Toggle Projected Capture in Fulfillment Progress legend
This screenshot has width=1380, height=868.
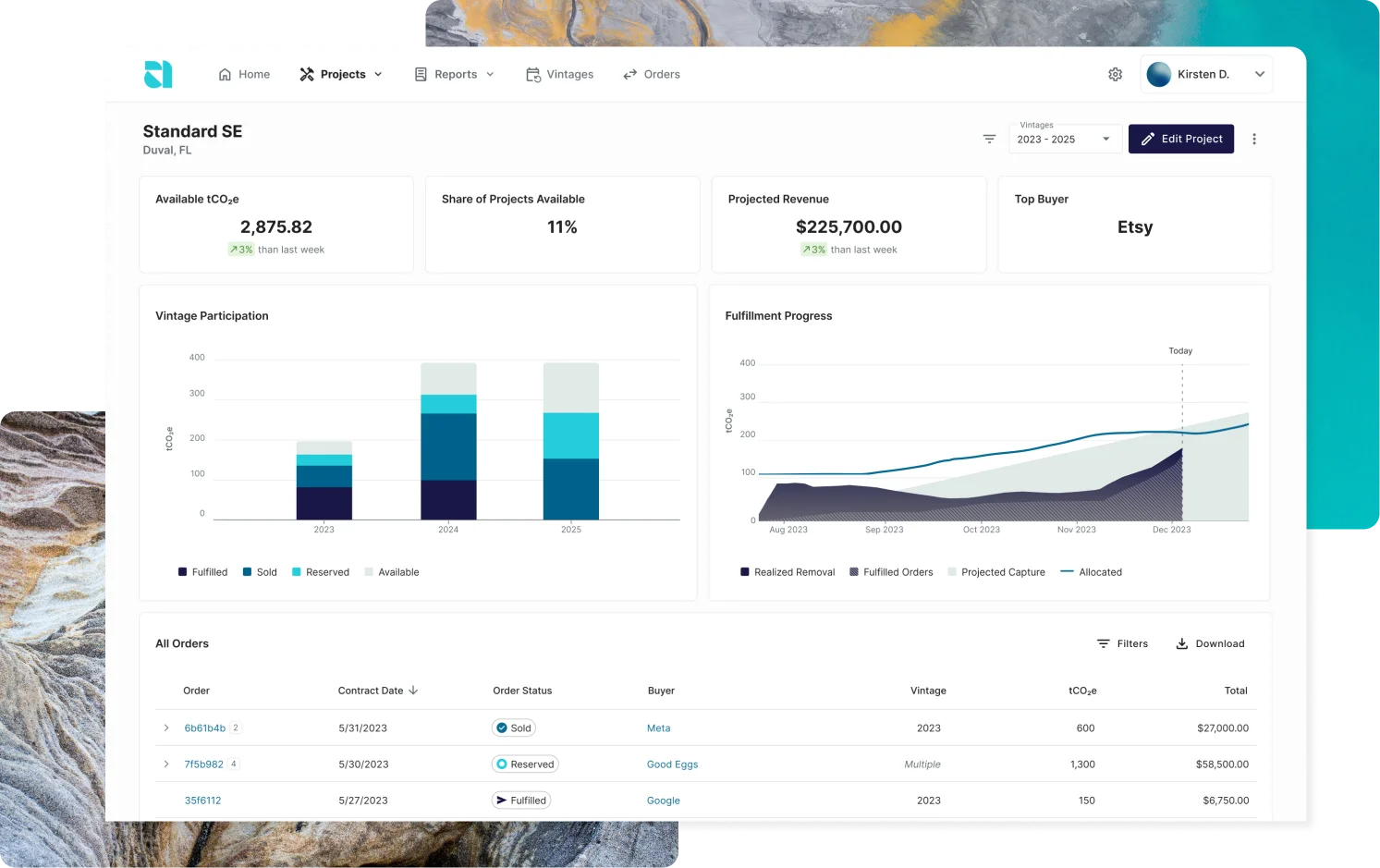click(996, 571)
